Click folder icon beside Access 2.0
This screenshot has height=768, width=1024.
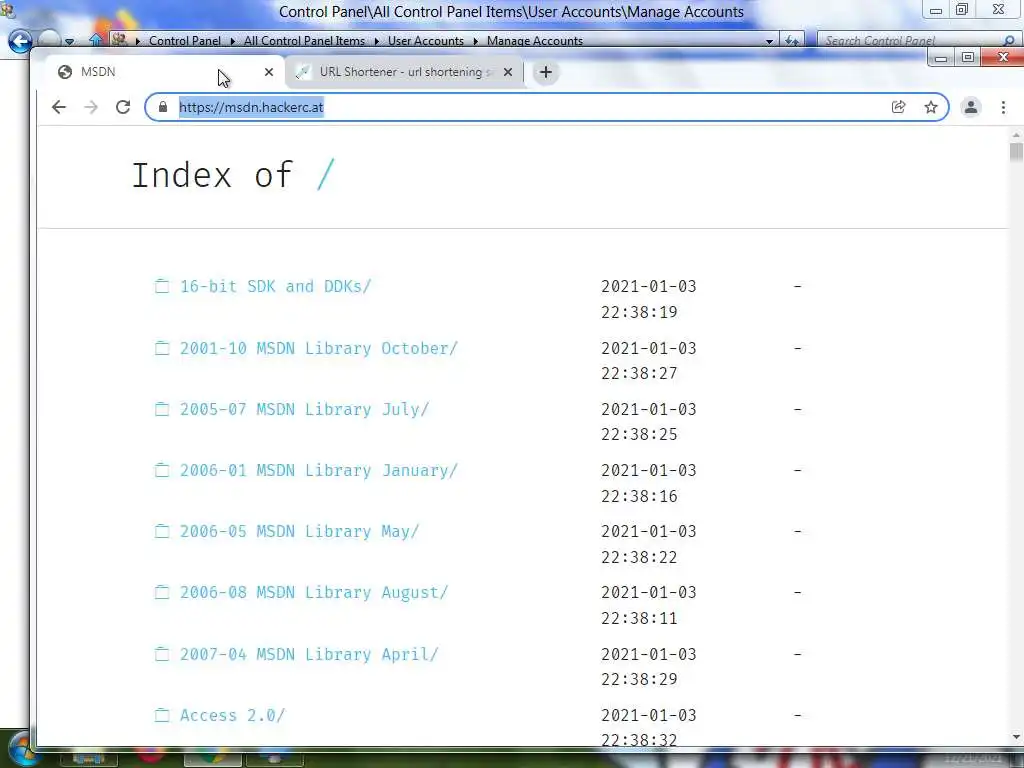click(162, 715)
